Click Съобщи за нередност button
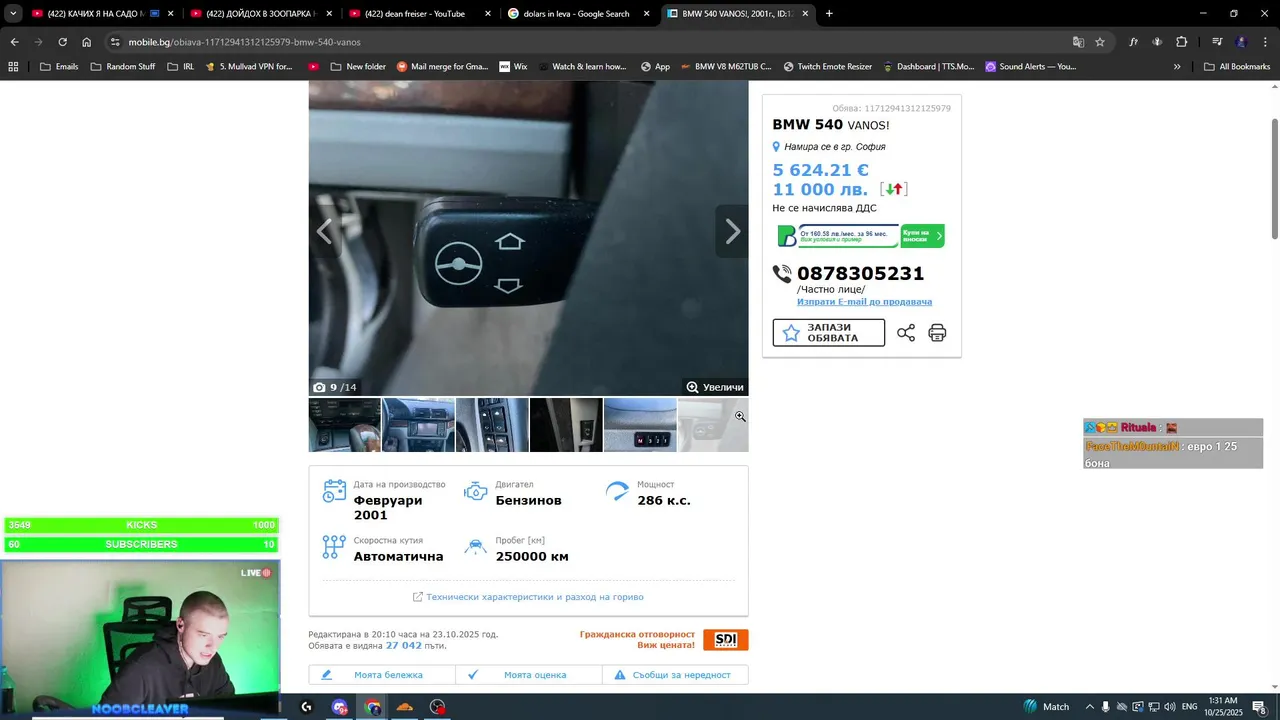The height and width of the screenshot is (720, 1280). (x=675, y=675)
